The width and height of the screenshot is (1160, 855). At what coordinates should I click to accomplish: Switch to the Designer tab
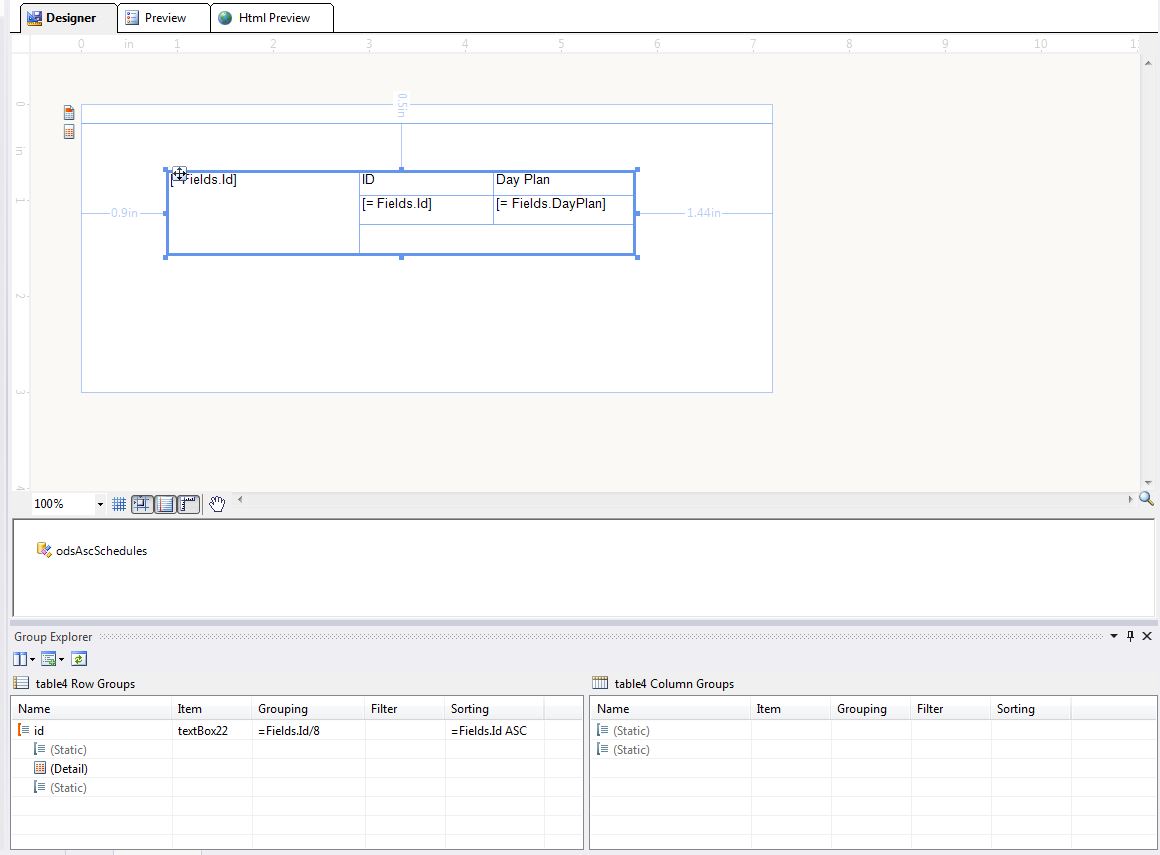(69, 18)
